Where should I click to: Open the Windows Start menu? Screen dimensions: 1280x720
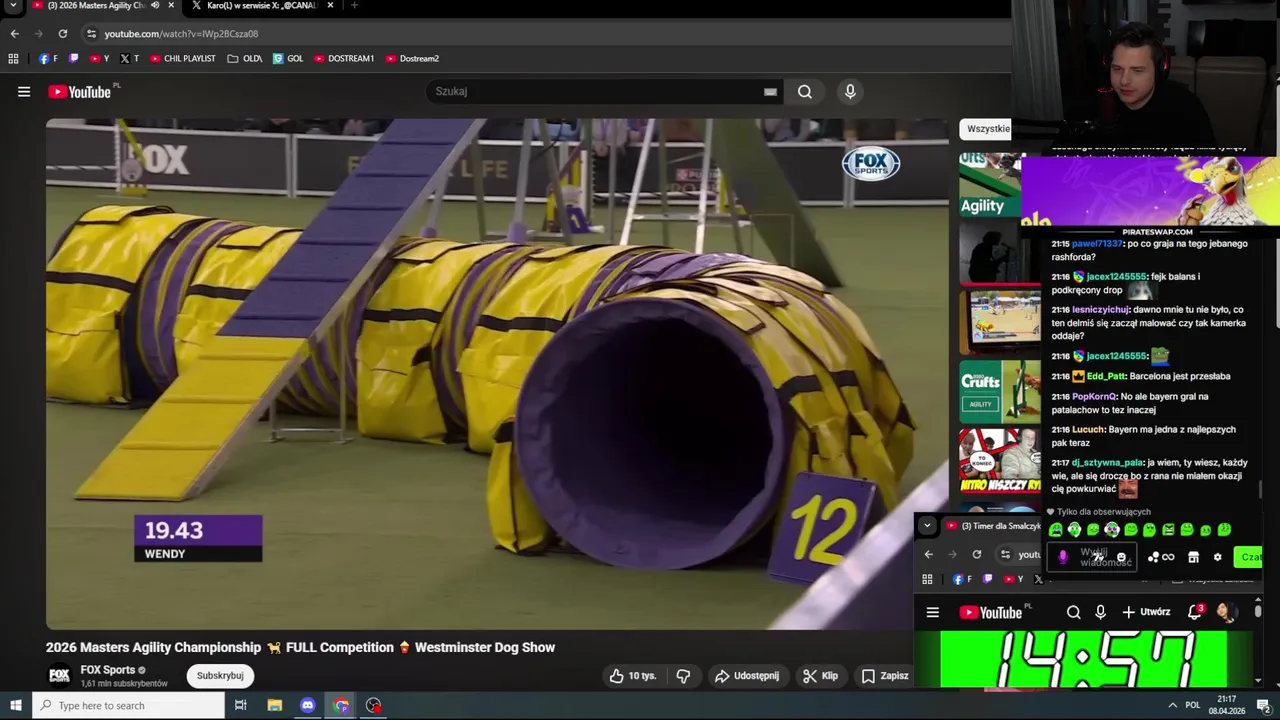(x=15, y=706)
